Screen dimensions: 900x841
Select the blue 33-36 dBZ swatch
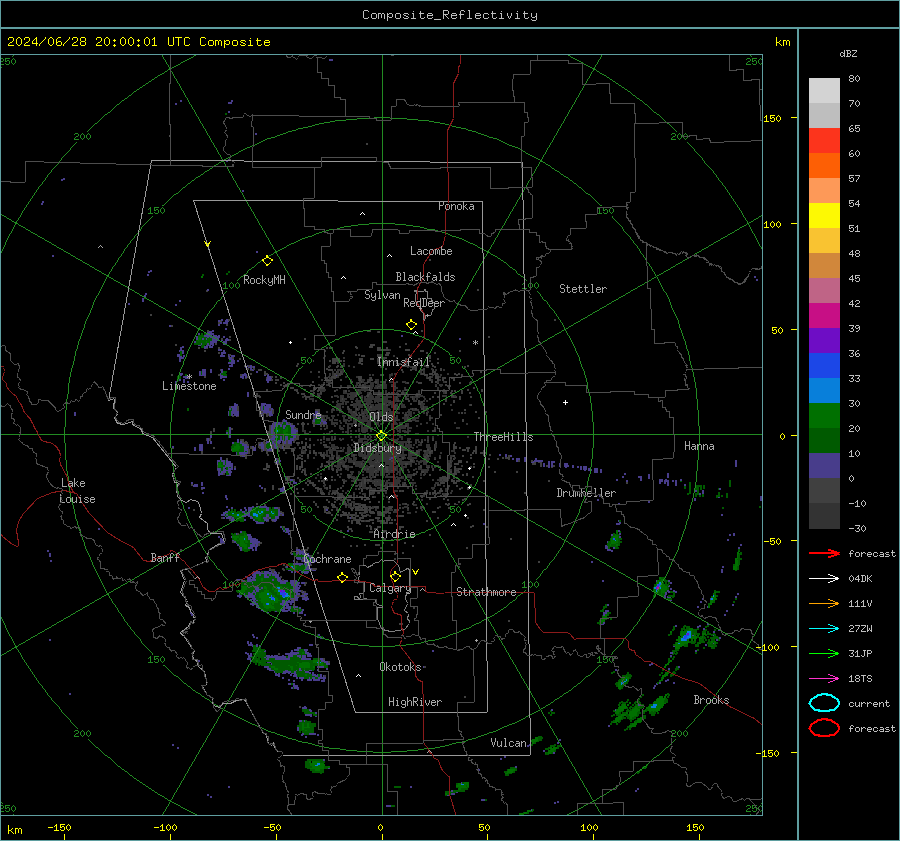click(824, 366)
